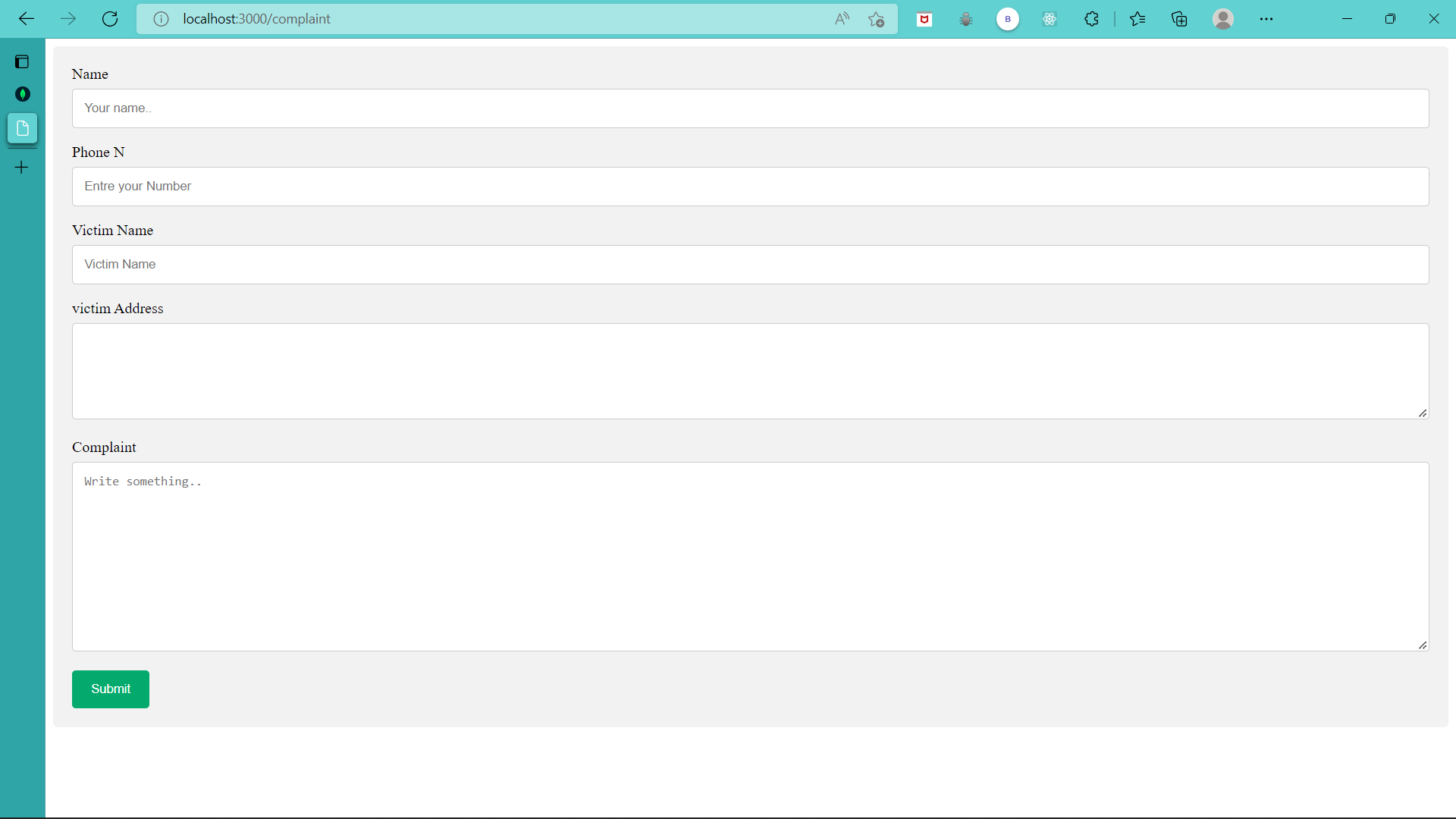View site information icon in address bar

[161, 19]
